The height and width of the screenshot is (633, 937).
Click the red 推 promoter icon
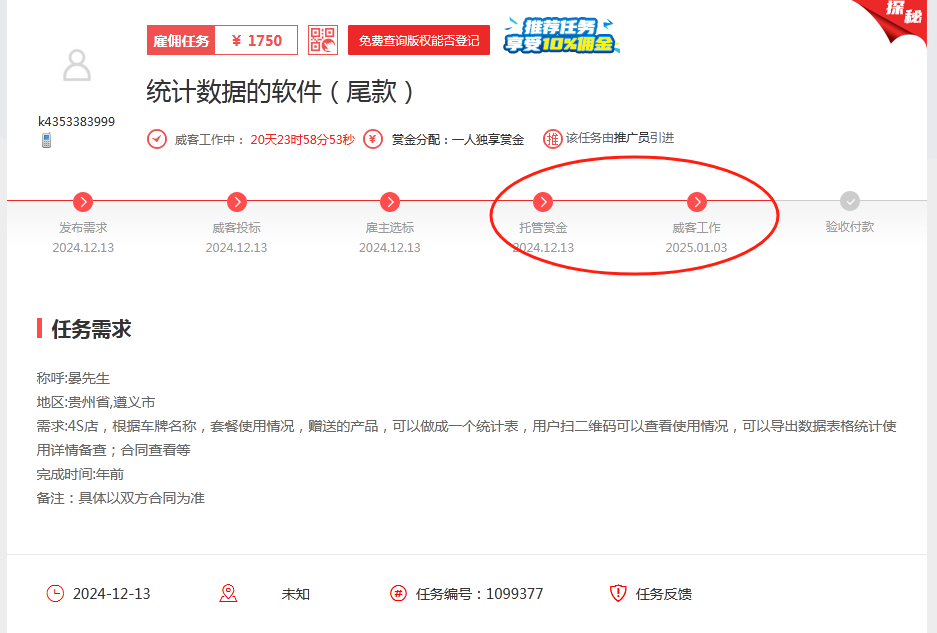tap(552, 139)
